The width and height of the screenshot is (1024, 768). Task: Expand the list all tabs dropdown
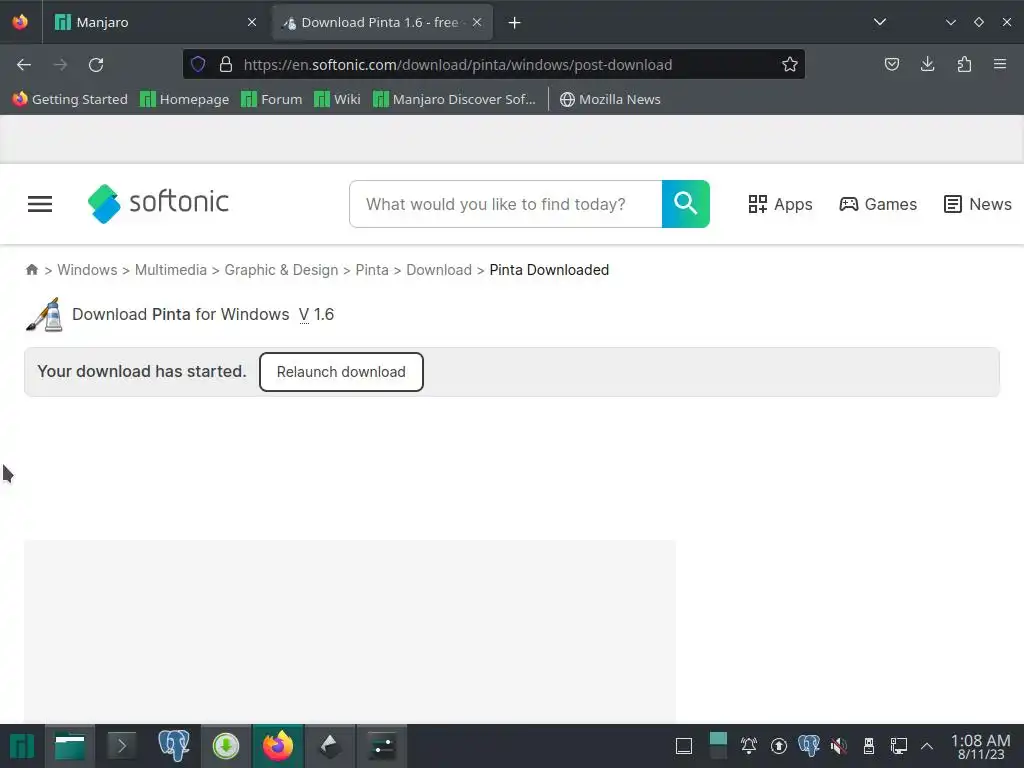(x=880, y=22)
